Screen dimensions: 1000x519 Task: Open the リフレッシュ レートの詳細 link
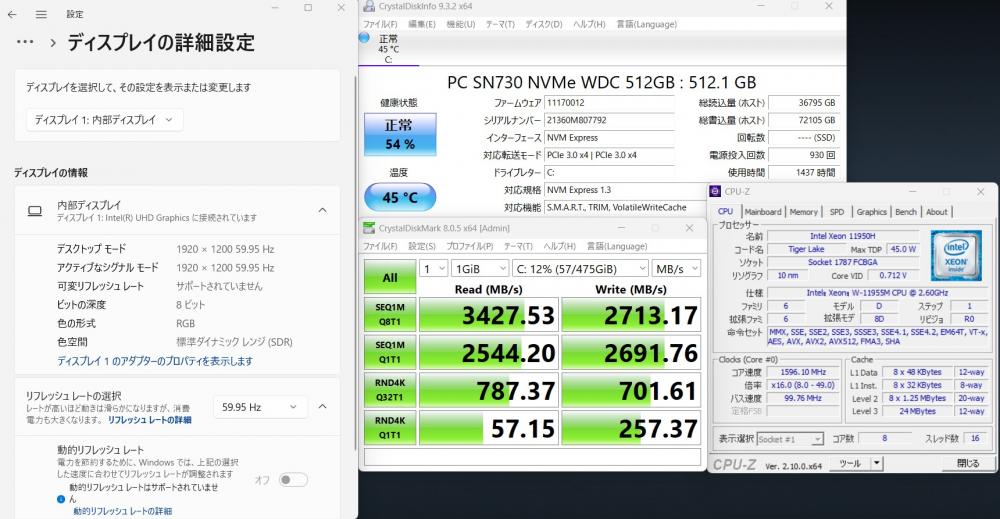tap(149, 420)
